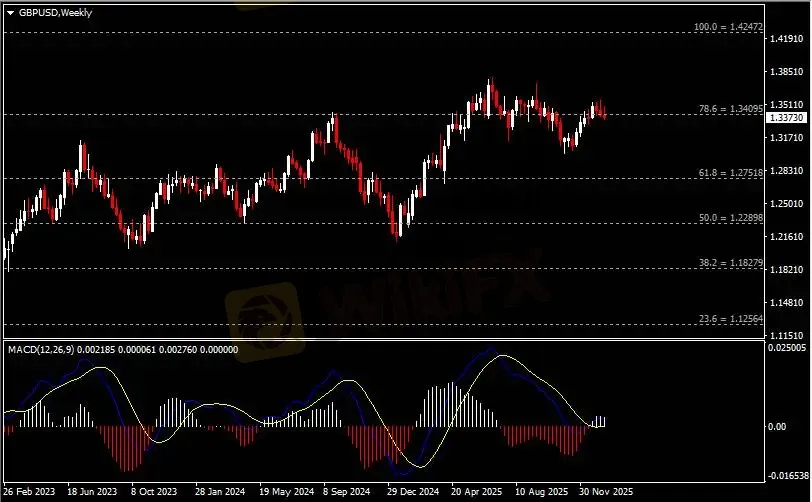Click the 78.6 = 1.34095 Fibonacci label
This screenshot has width=812, height=502.
coord(732,108)
